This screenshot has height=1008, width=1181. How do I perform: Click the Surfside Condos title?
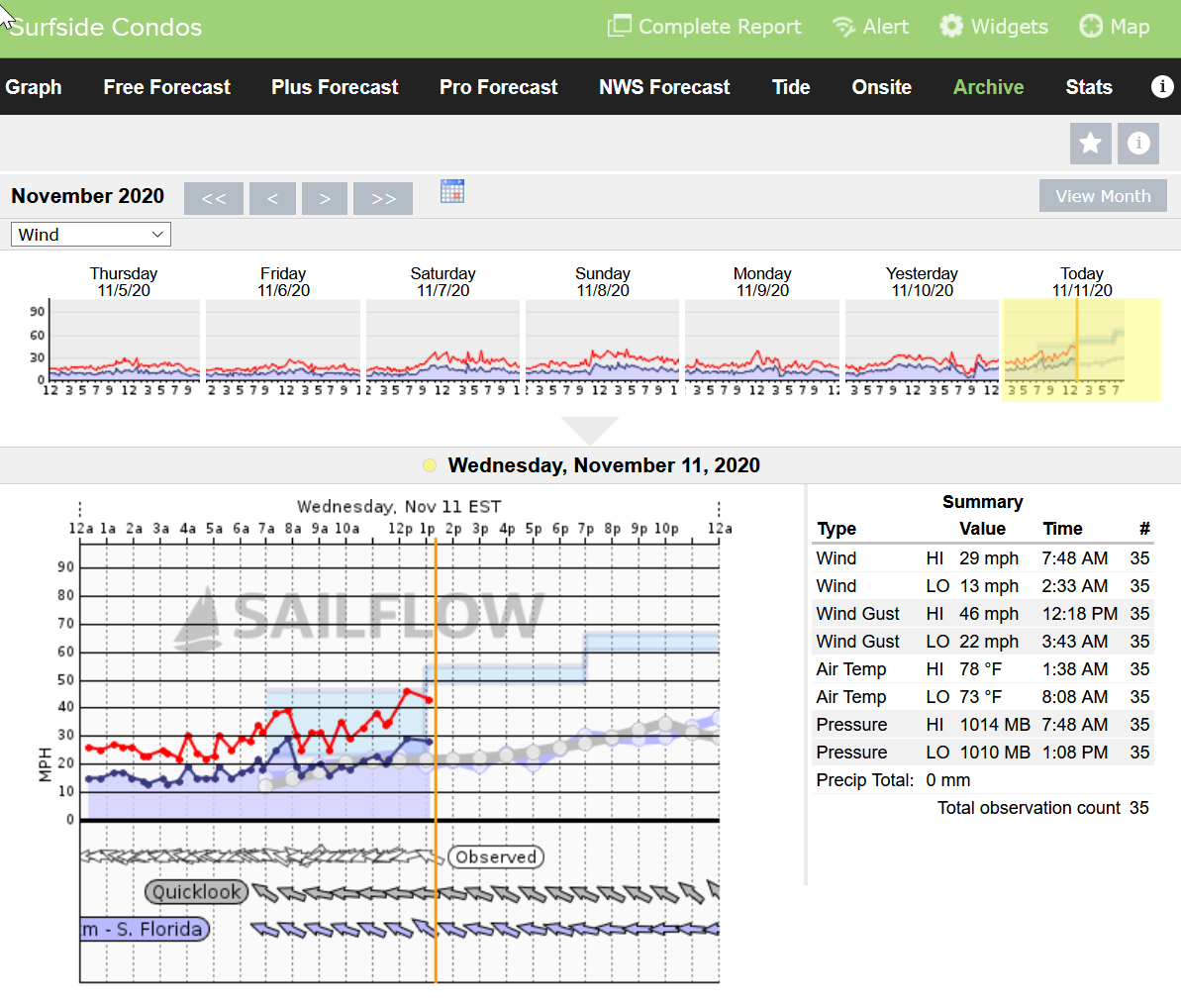105,27
